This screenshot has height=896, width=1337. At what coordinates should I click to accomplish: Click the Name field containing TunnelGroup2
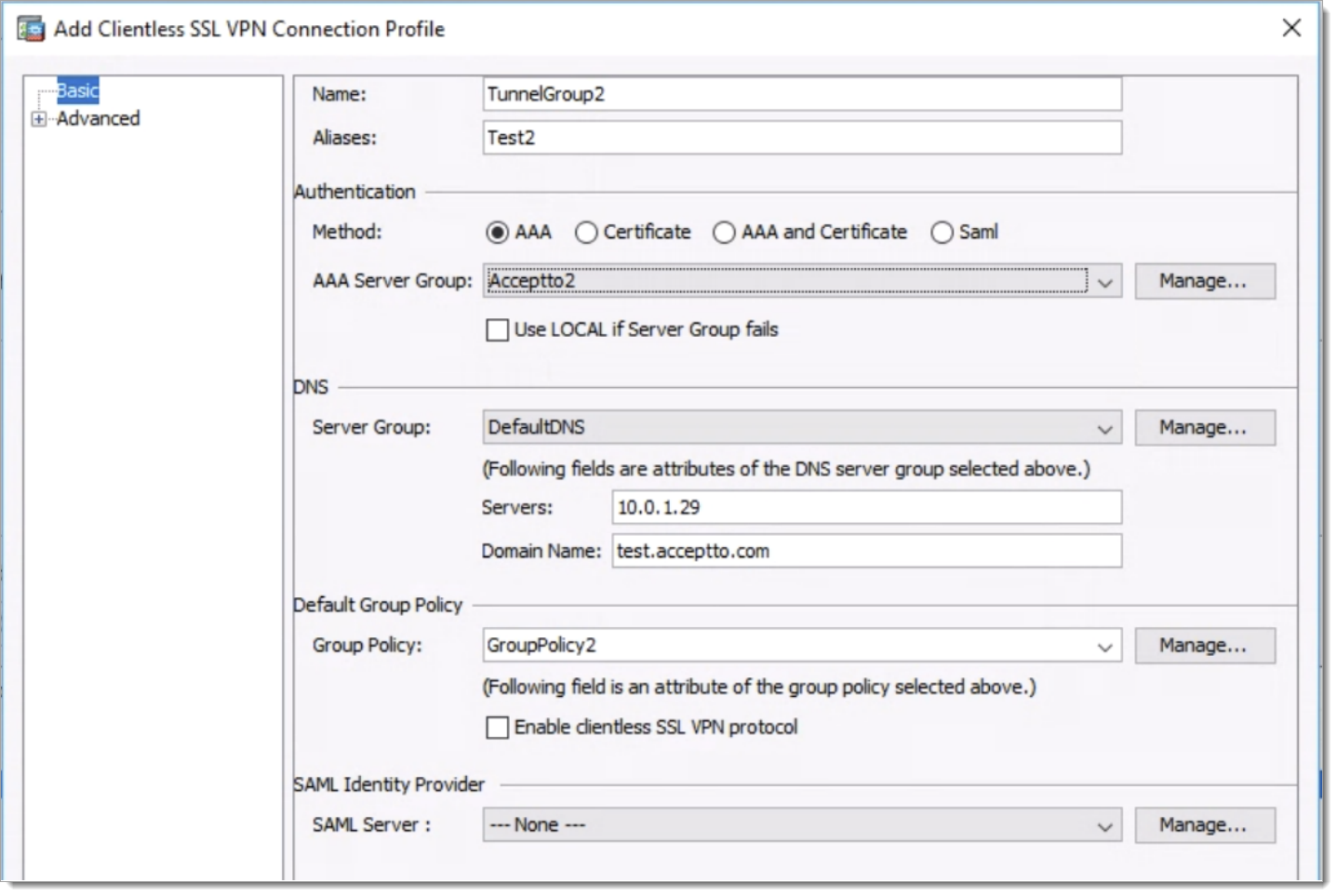tap(802, 94)
